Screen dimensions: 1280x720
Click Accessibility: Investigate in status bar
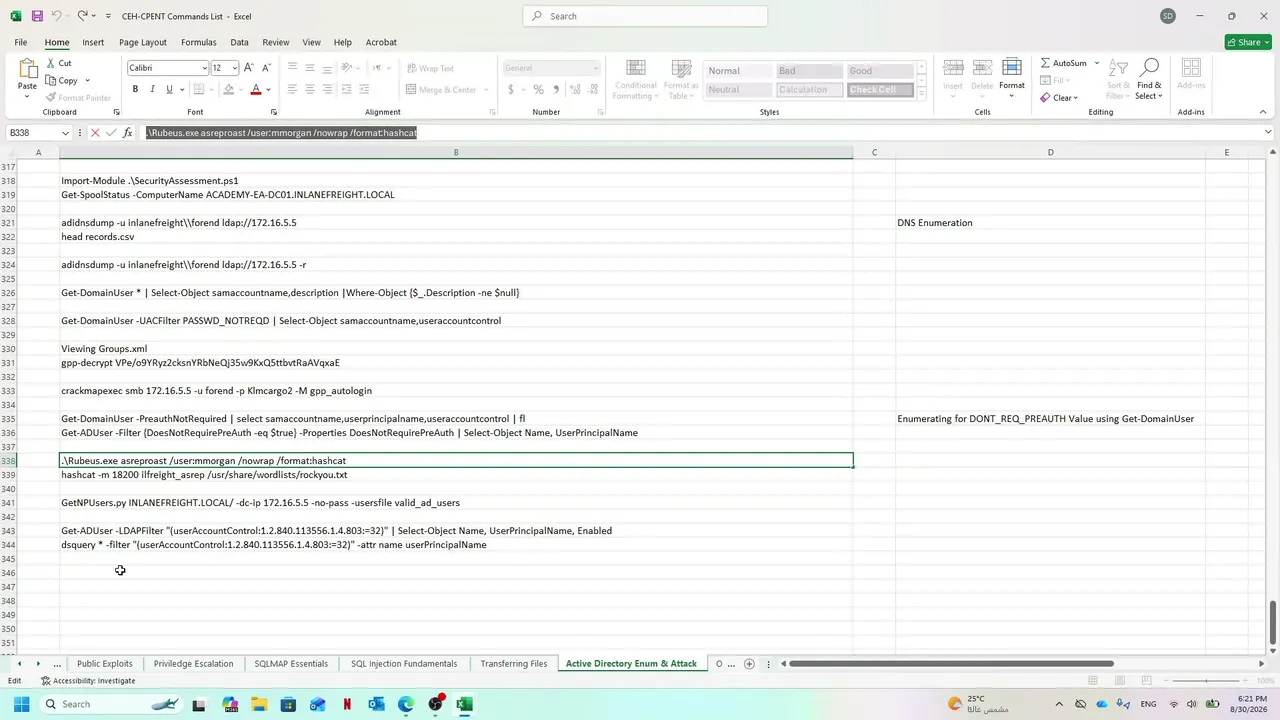click(x=89, y=681)
